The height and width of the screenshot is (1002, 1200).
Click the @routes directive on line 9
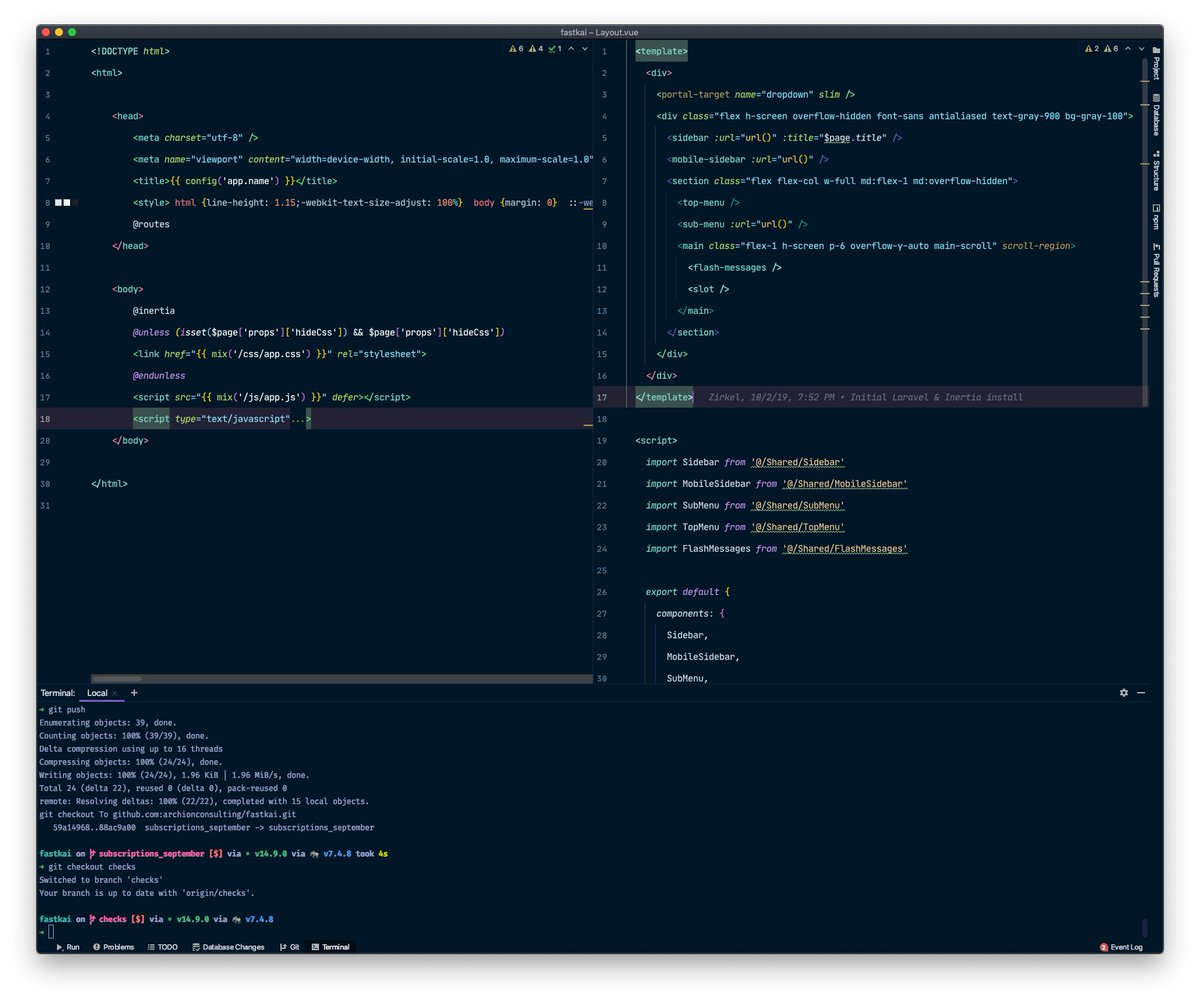151,224
